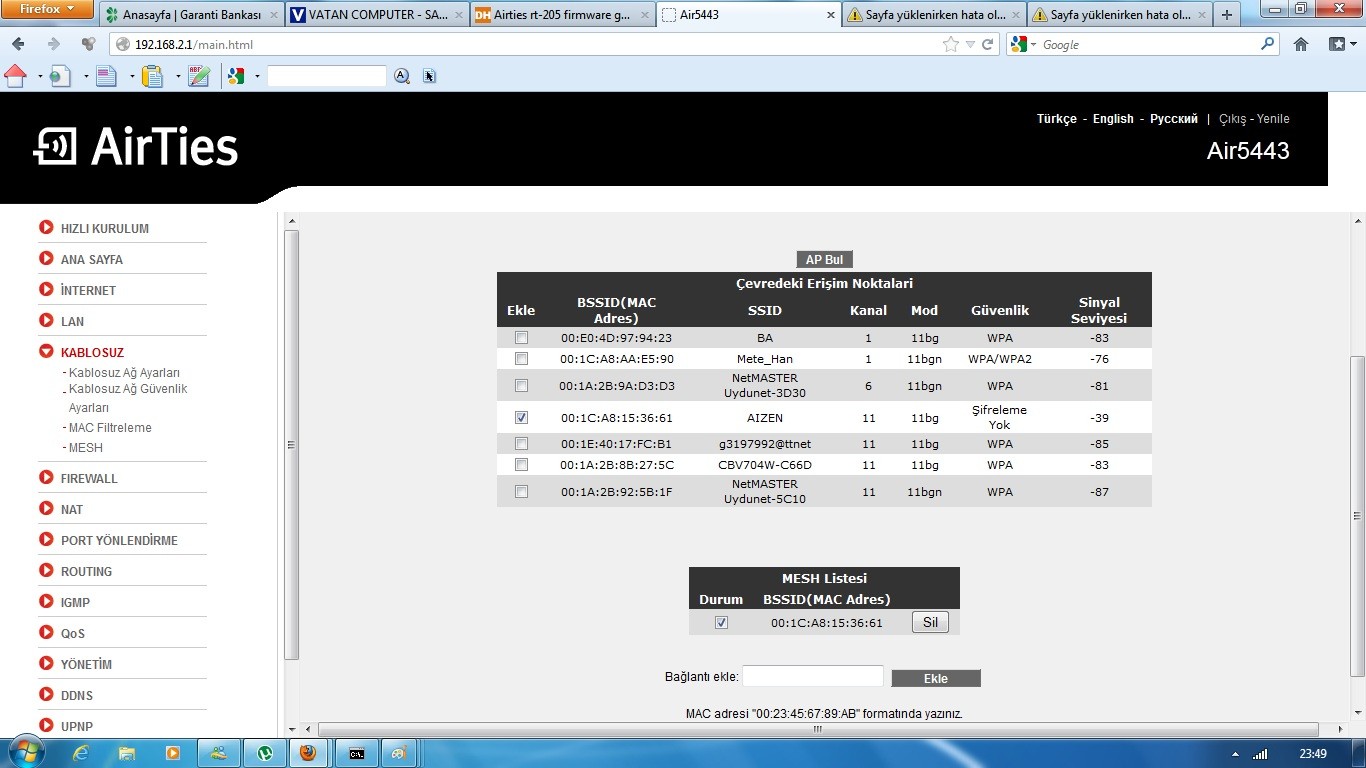The image size is (1366, 768).
Task: Click the clipboard toolbar icon
Action: click(152, 76)
